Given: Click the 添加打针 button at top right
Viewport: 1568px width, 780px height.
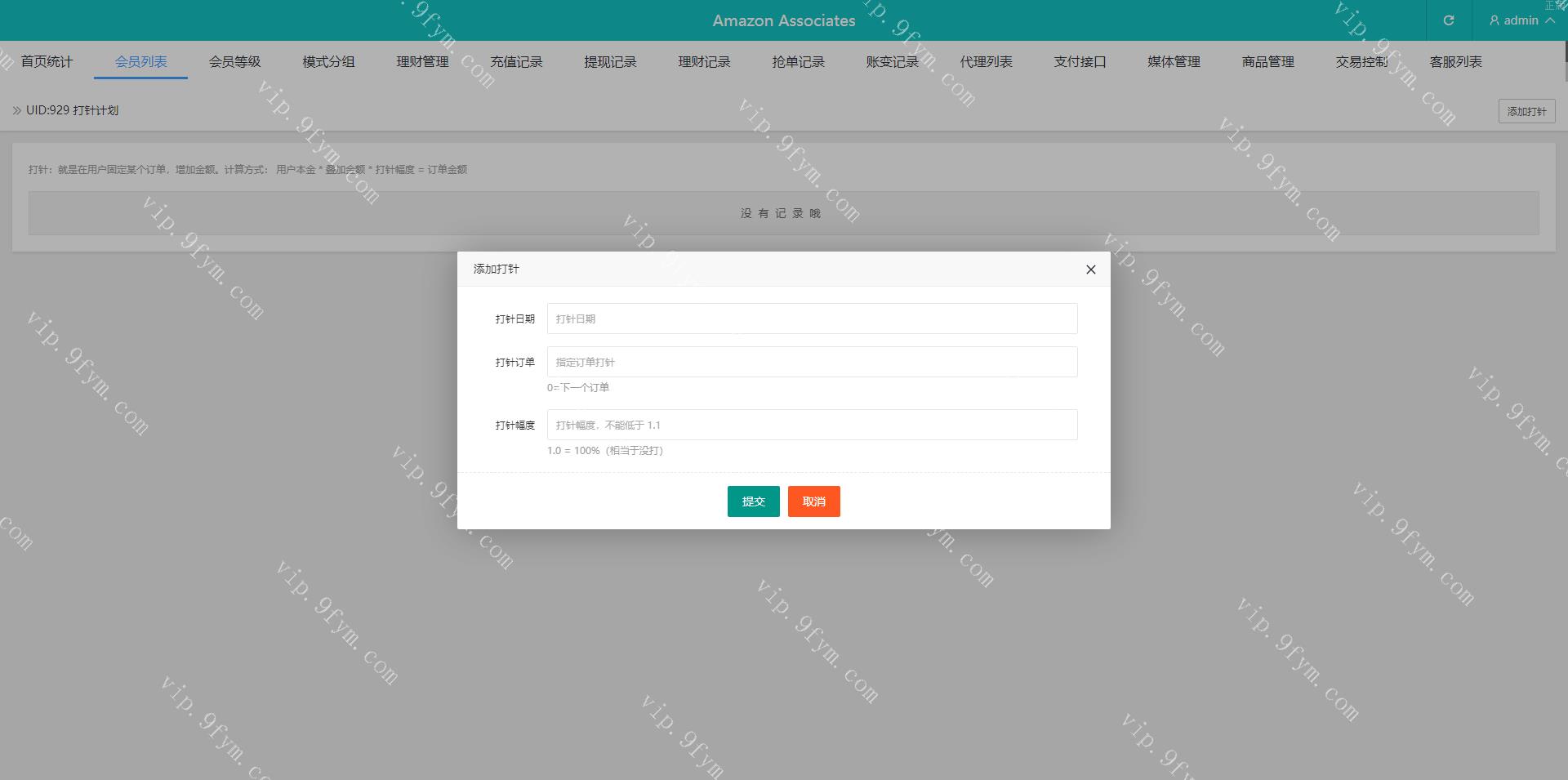Looking at the screenshot, I should [1526, 111].
